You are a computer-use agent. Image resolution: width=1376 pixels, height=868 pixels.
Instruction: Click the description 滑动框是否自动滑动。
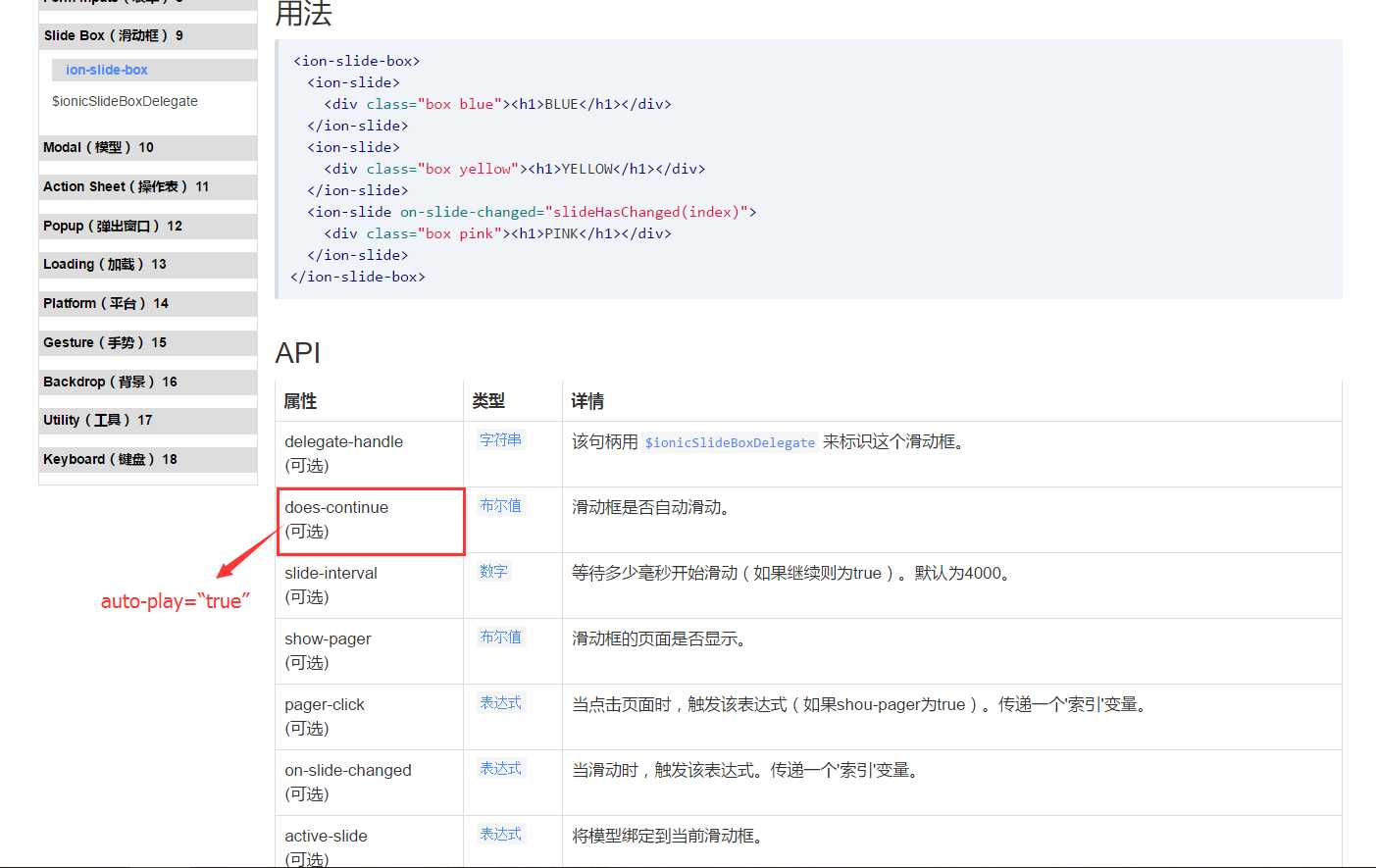(x=651, y=507)
